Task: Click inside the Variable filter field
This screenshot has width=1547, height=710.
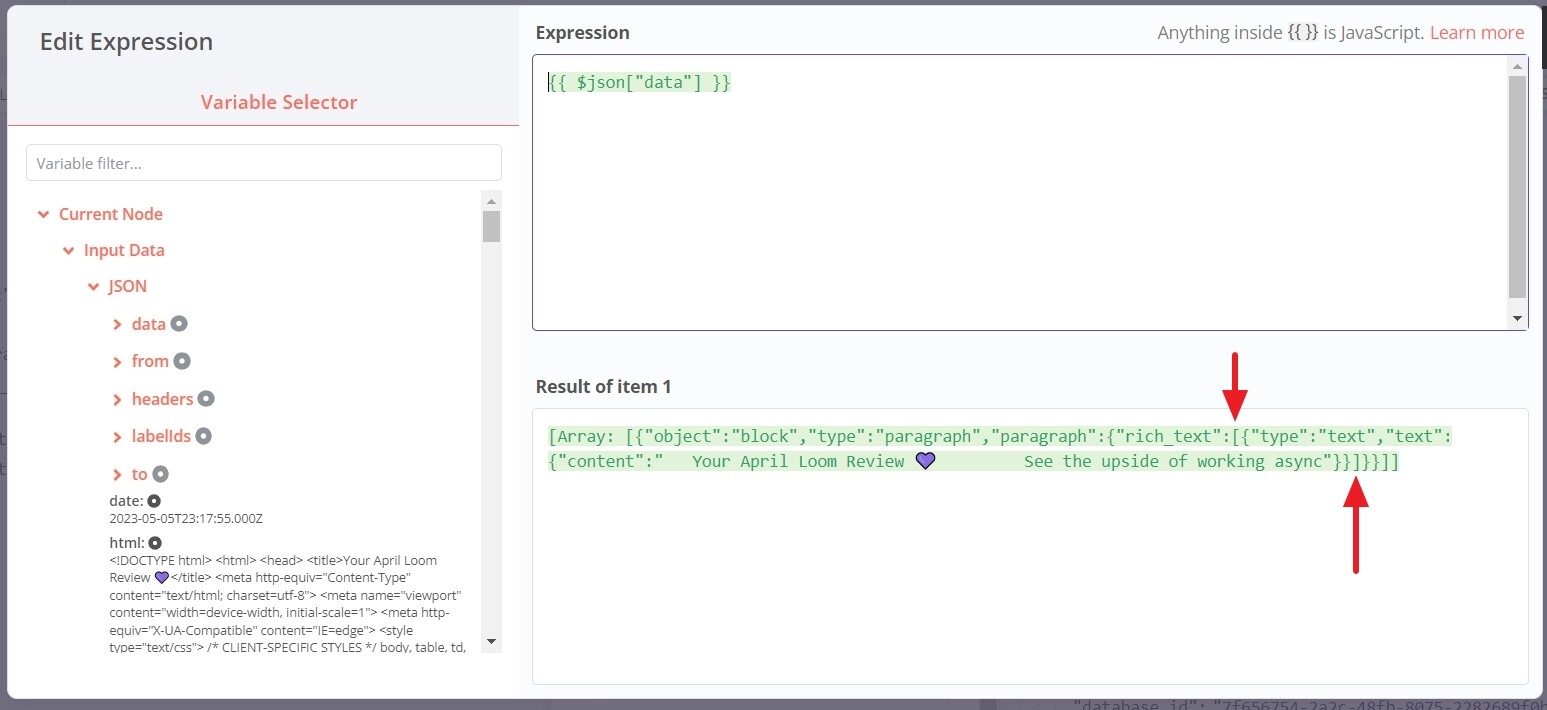Action: coord(263,162)
